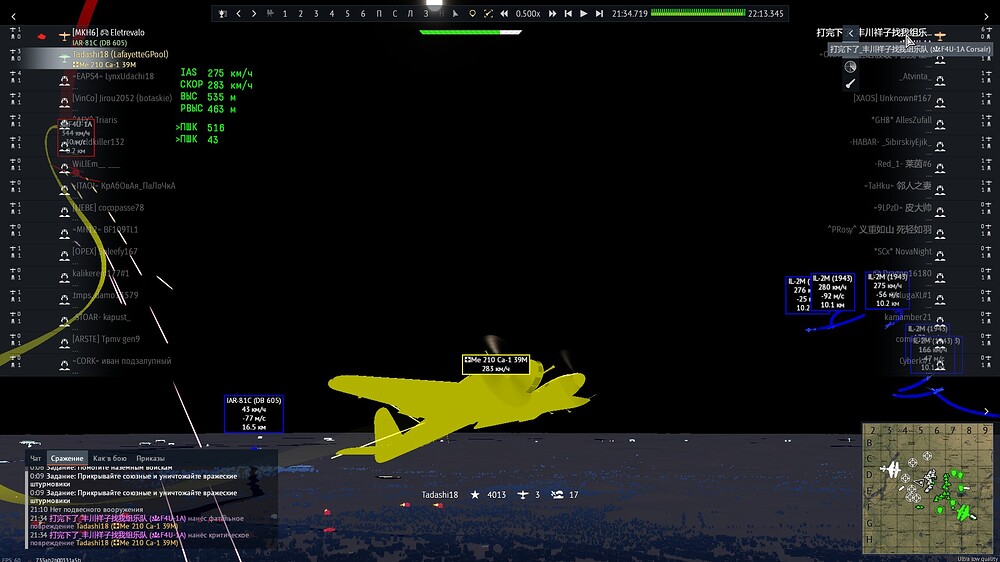
Task: Select player _Atvinta_ in right list
Action: pos(915,77)
